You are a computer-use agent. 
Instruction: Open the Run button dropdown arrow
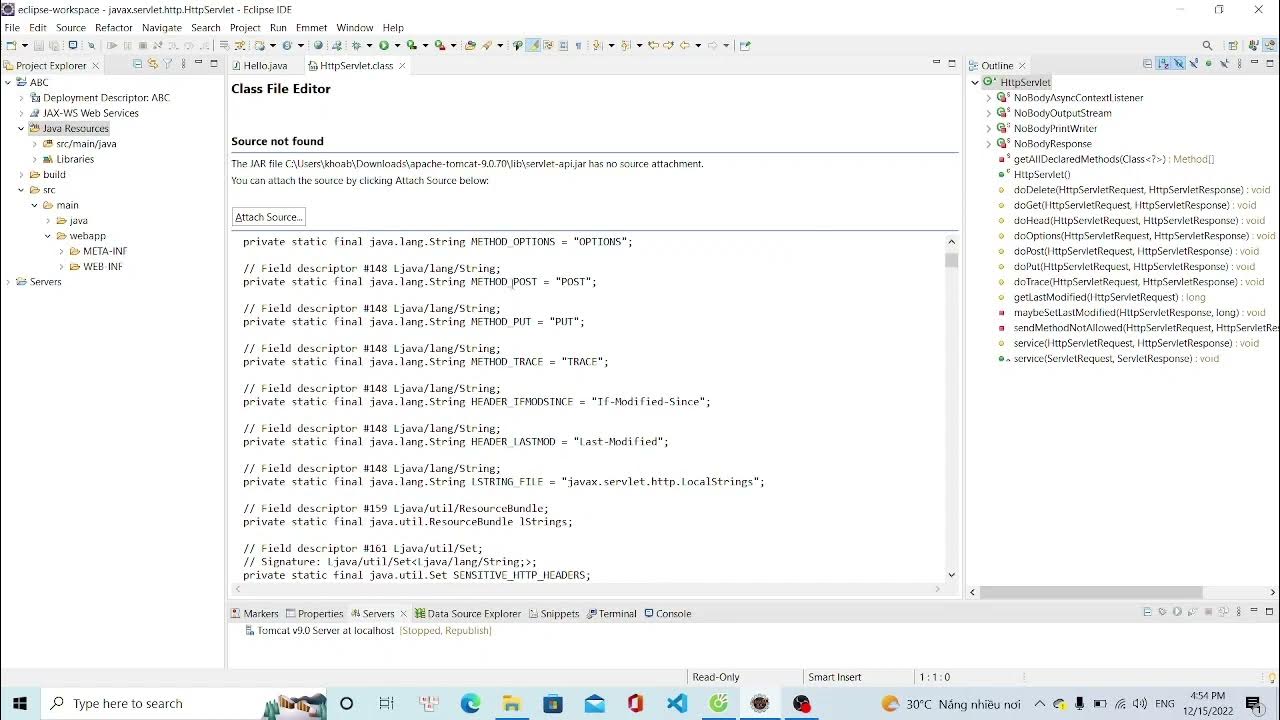[397, 45]
